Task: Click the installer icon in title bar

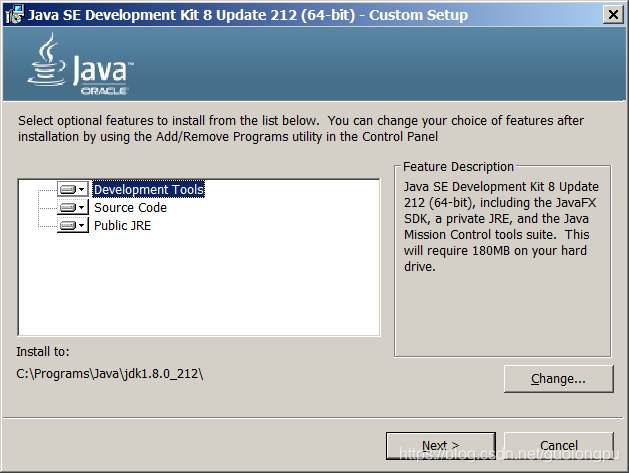Action: (x=14, y=15)
